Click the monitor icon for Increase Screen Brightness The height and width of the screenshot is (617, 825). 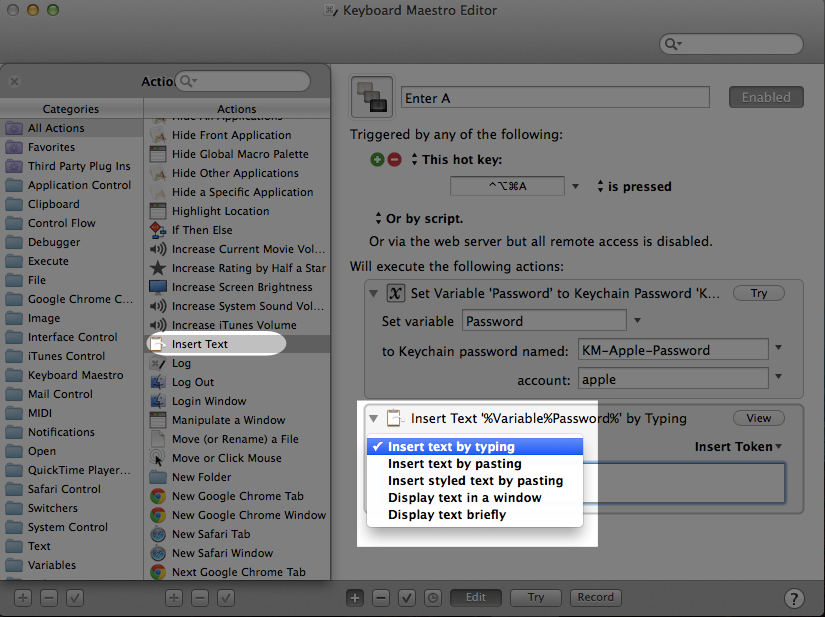coord(158,287)
